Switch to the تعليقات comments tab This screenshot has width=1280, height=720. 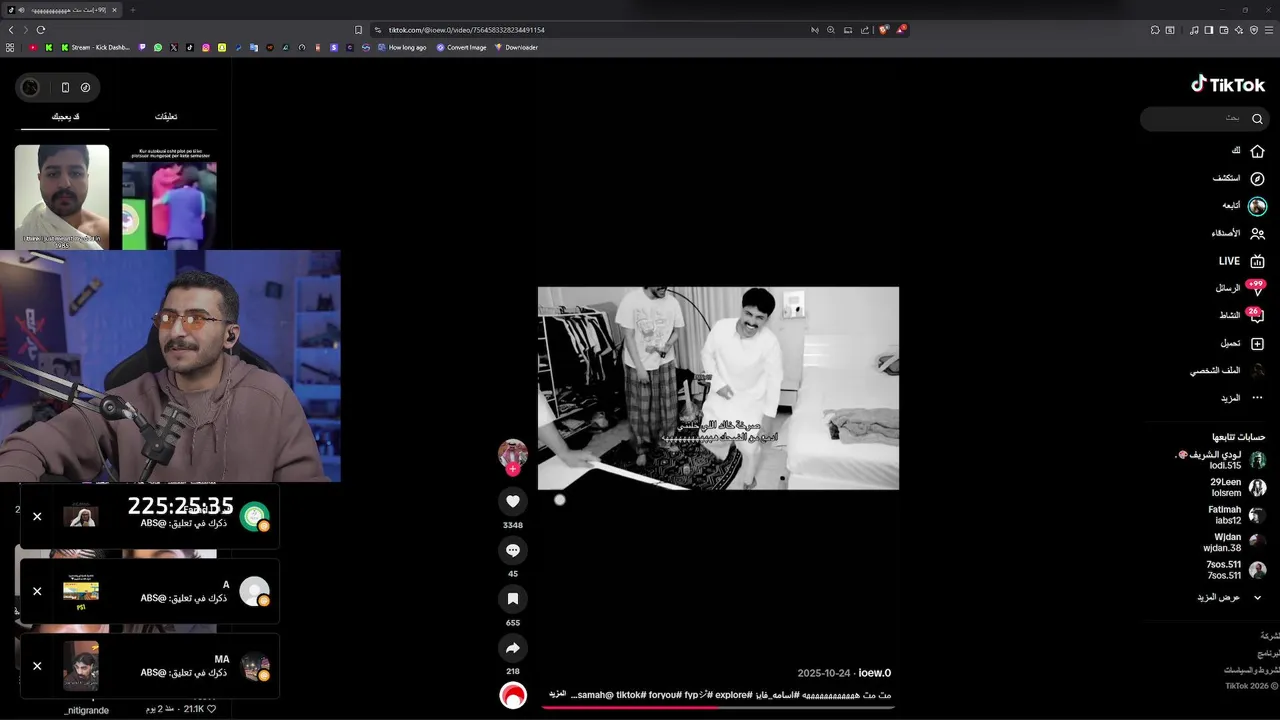coord(166,117)
